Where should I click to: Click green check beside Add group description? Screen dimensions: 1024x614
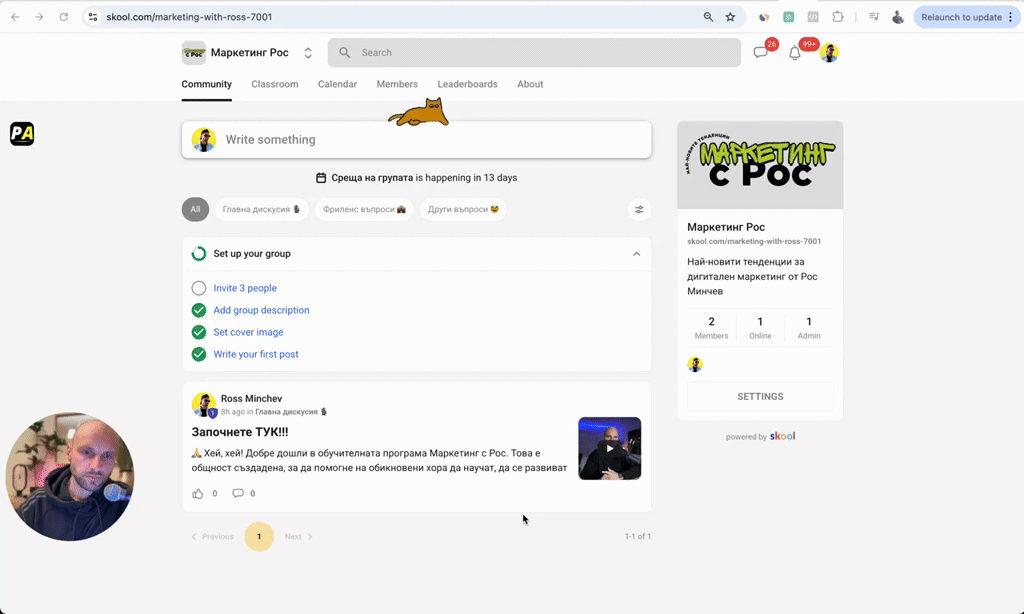pos(199,310)
